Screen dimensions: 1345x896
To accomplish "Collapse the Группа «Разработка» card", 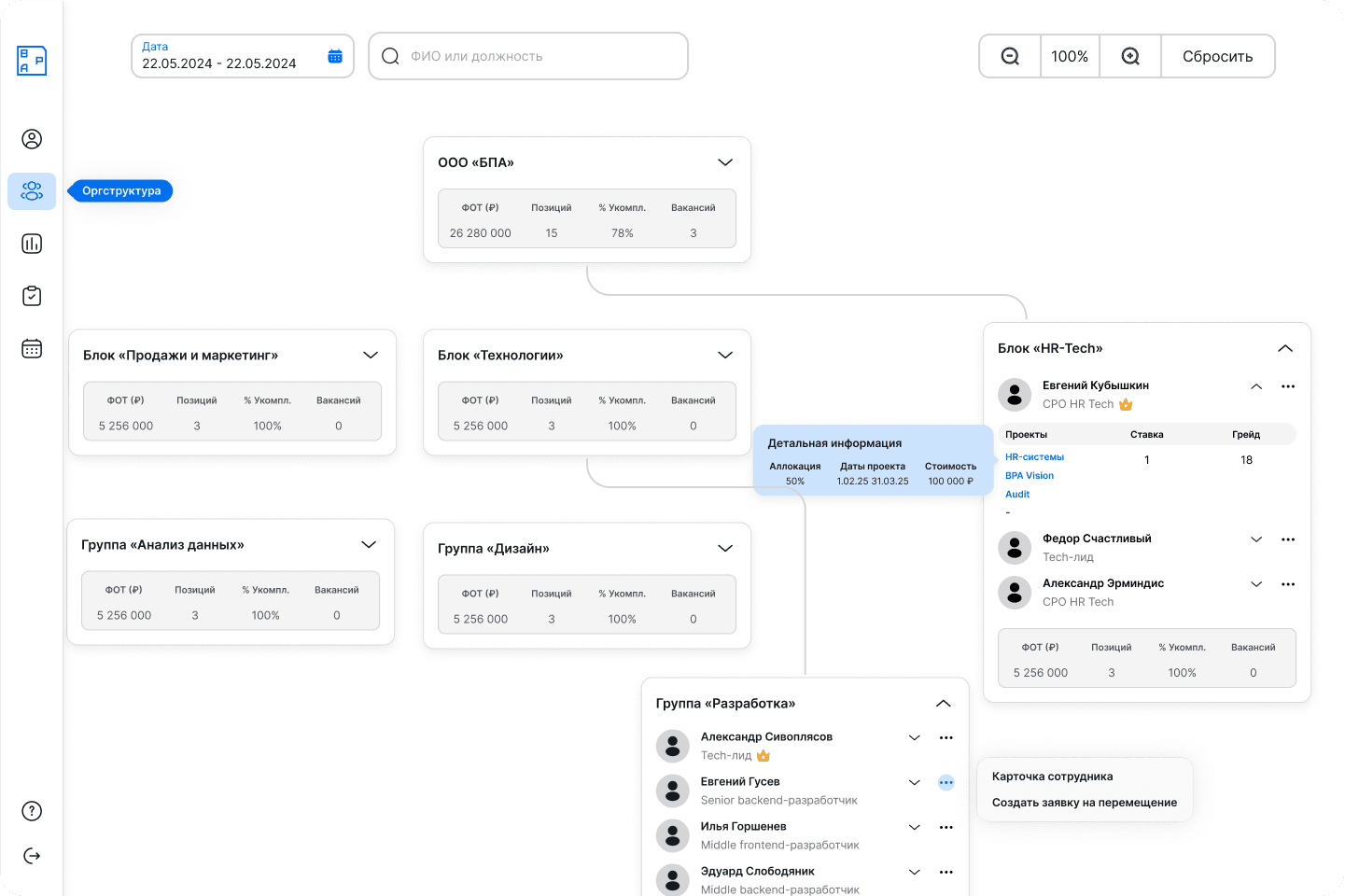I will click(944, 704).
